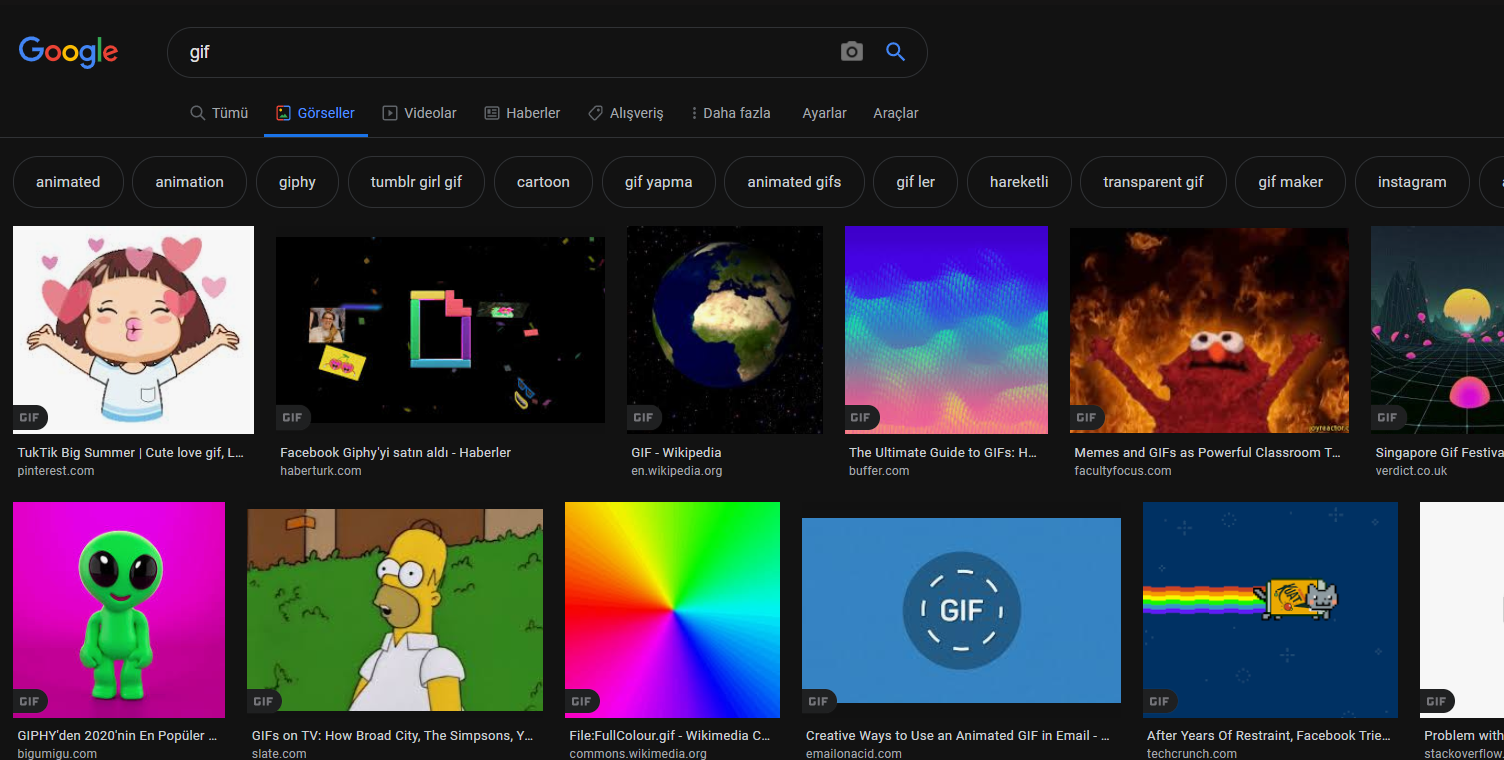Click the GIF badge on Giphy logo image

(x=292, y=418)
